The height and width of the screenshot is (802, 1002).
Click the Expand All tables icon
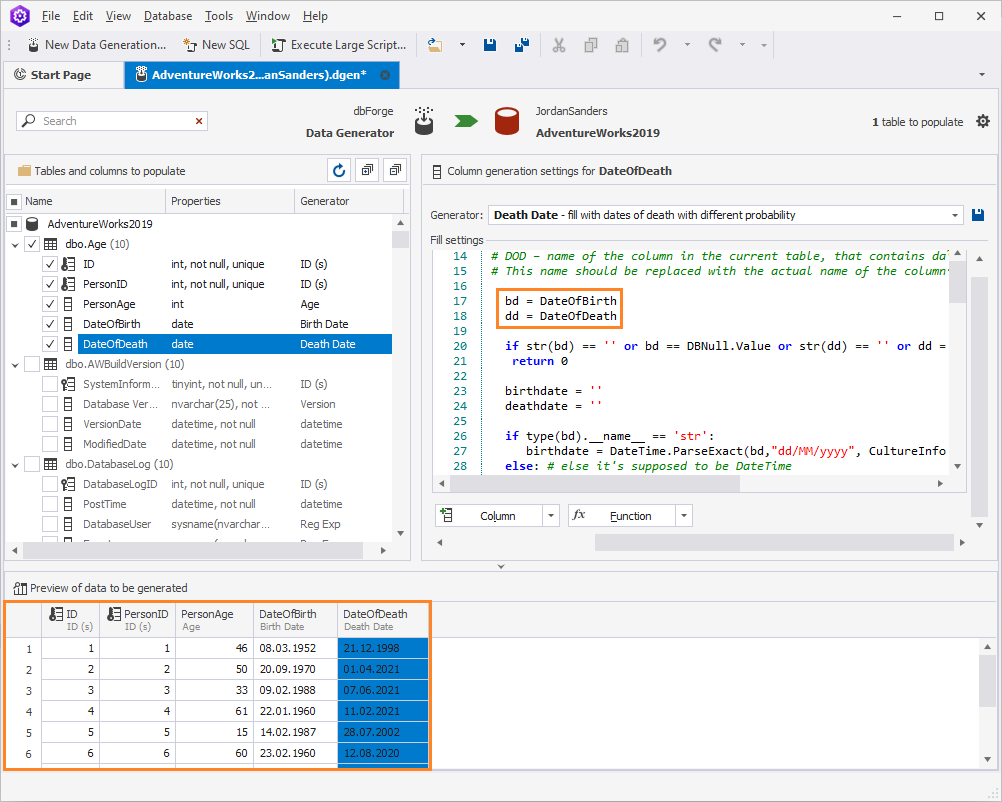coord(367,170)
